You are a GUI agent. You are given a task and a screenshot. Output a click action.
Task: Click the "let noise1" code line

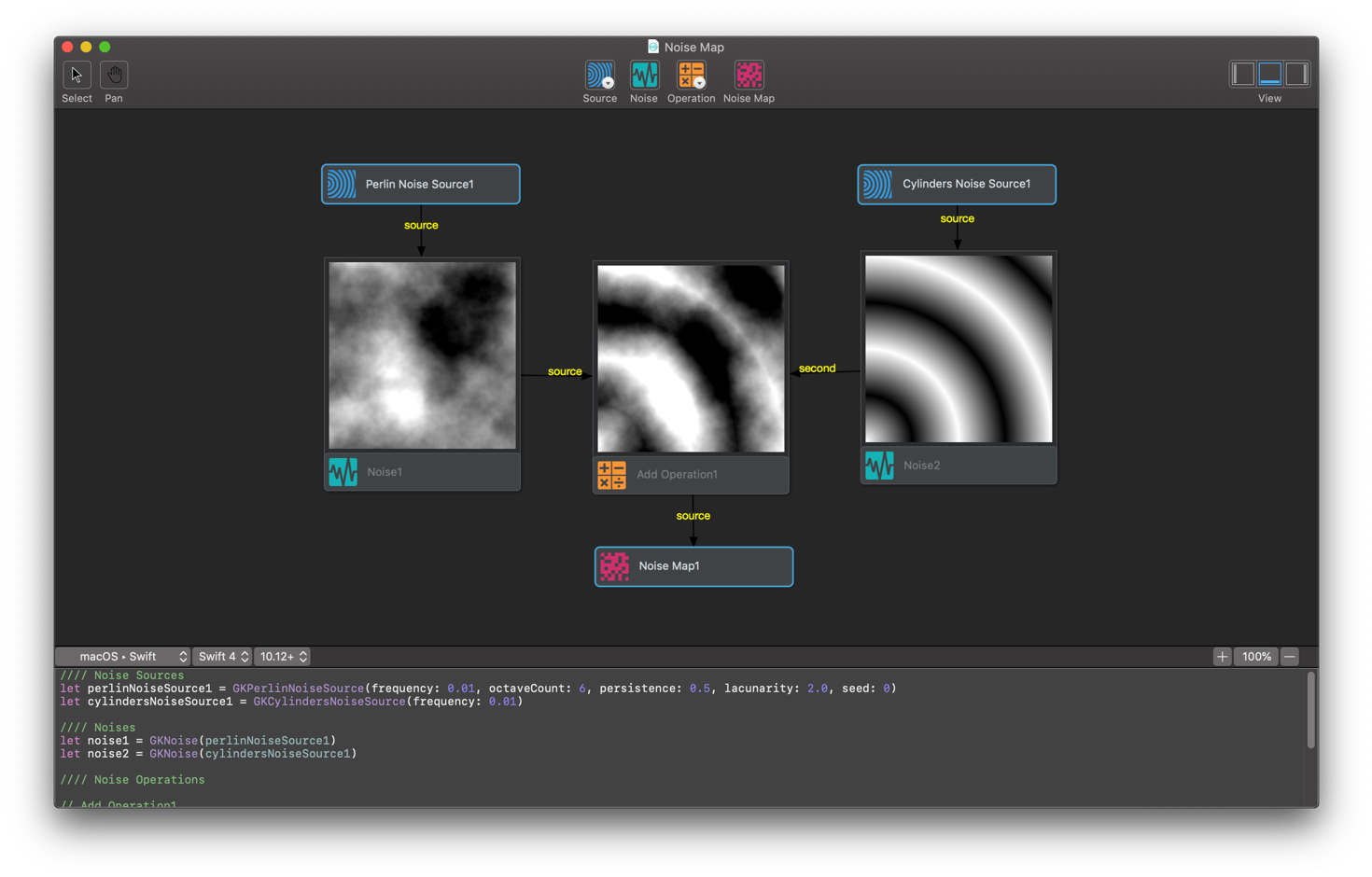click(x=198, y=741)
